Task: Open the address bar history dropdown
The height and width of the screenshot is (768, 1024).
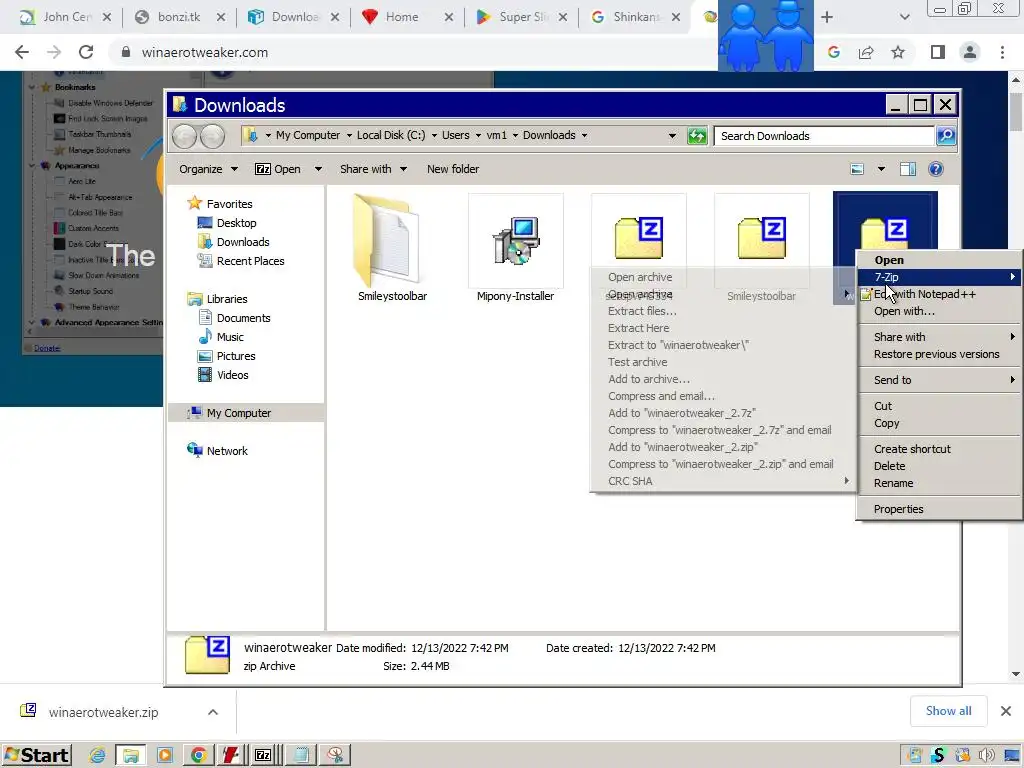Action: [x=672, y=136]
